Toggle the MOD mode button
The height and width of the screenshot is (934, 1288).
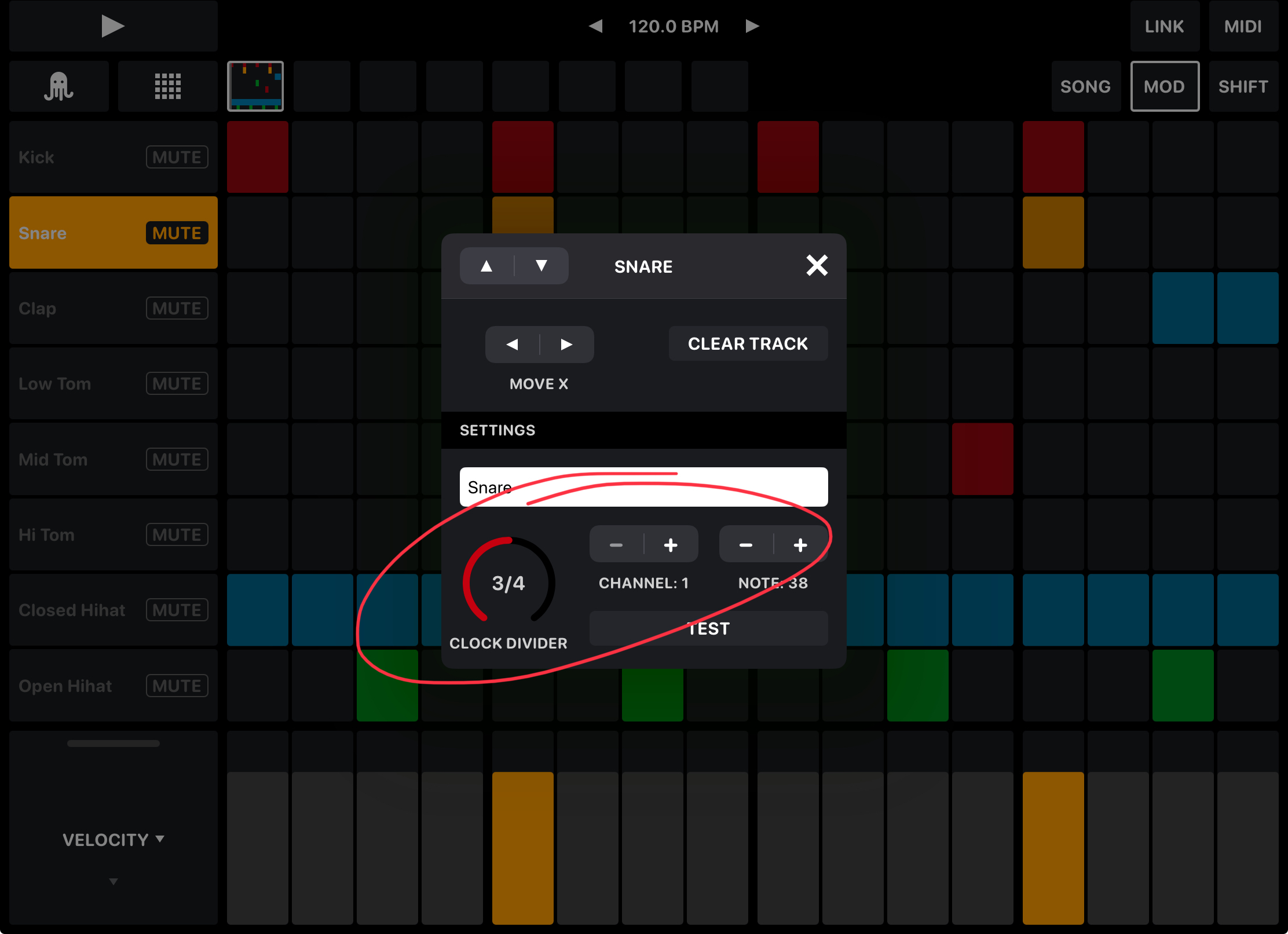(x=1164, y=87)
